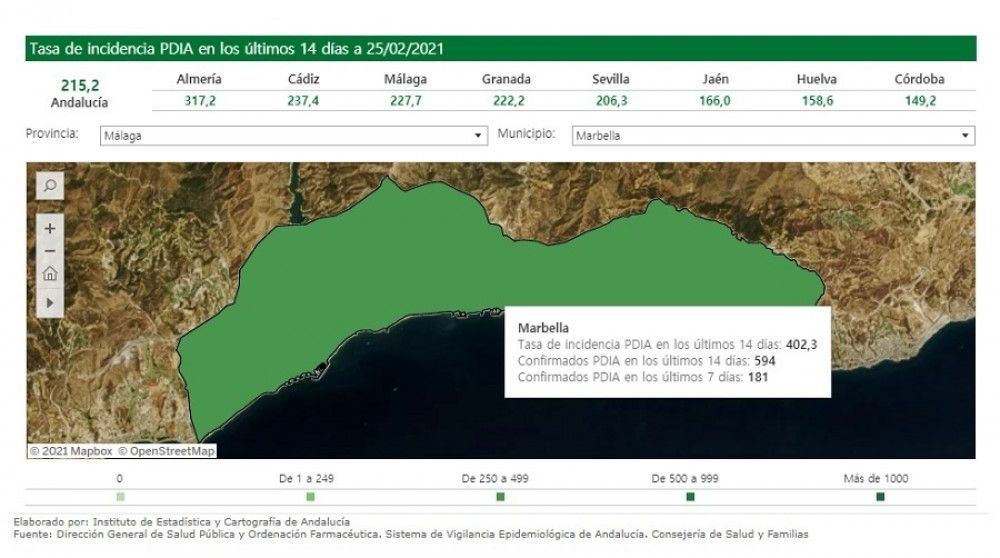Click the 7-day confirmed value 181
The image size is (1000, 558).
[758, 377]
